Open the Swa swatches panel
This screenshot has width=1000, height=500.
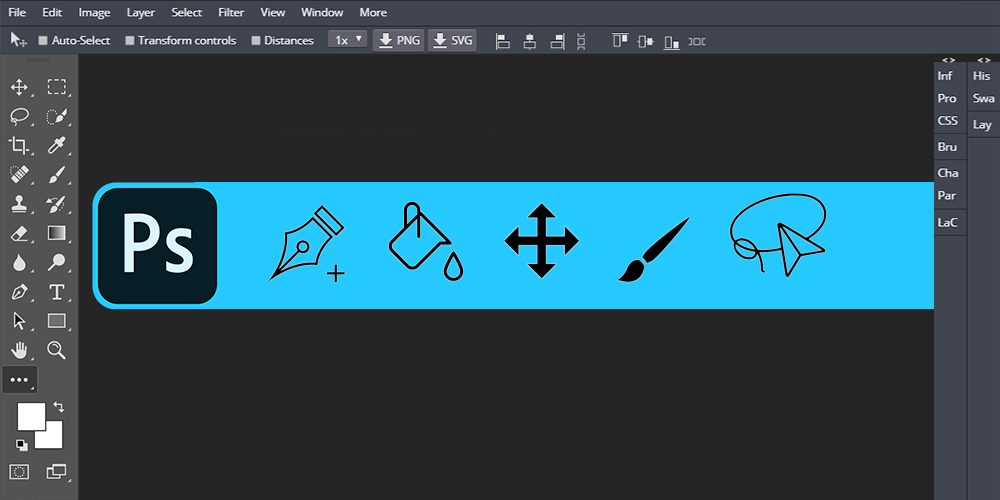pos(983,98)
